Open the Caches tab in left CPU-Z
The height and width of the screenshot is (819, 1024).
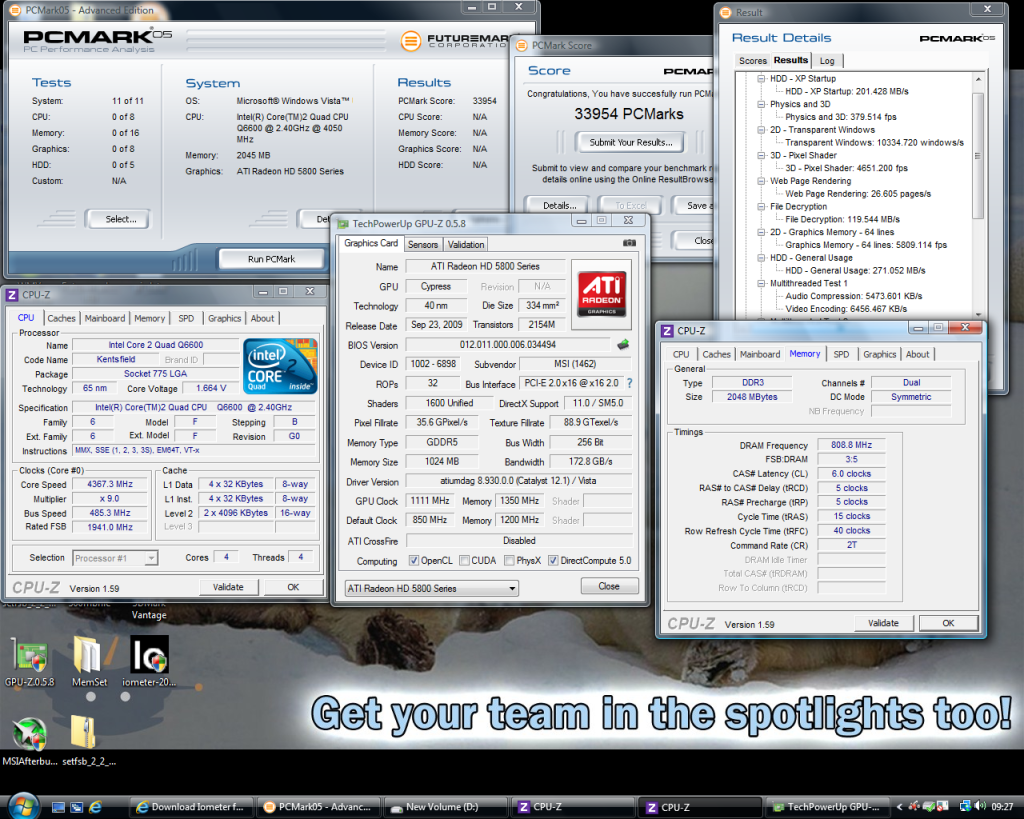(x=61, y=318)
